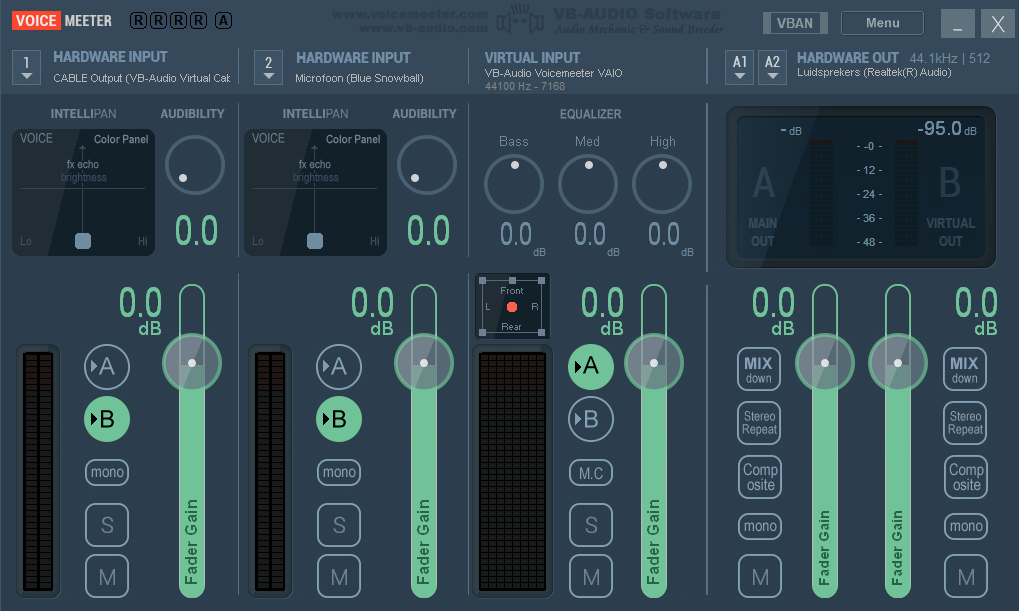The image size is (1019, 611).
Task: Open the VBAN settings button
Action: pos(795,23)
